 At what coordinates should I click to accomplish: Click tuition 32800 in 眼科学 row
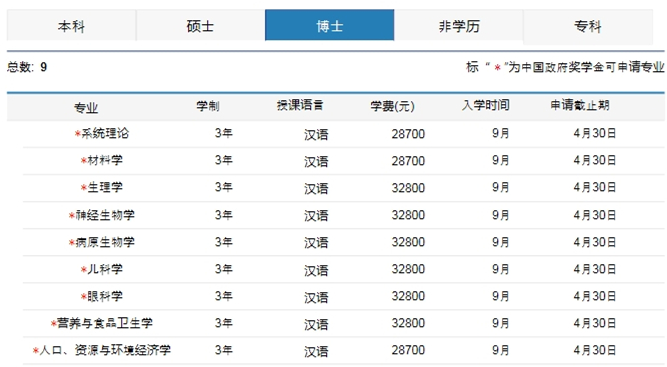[408, 296]
